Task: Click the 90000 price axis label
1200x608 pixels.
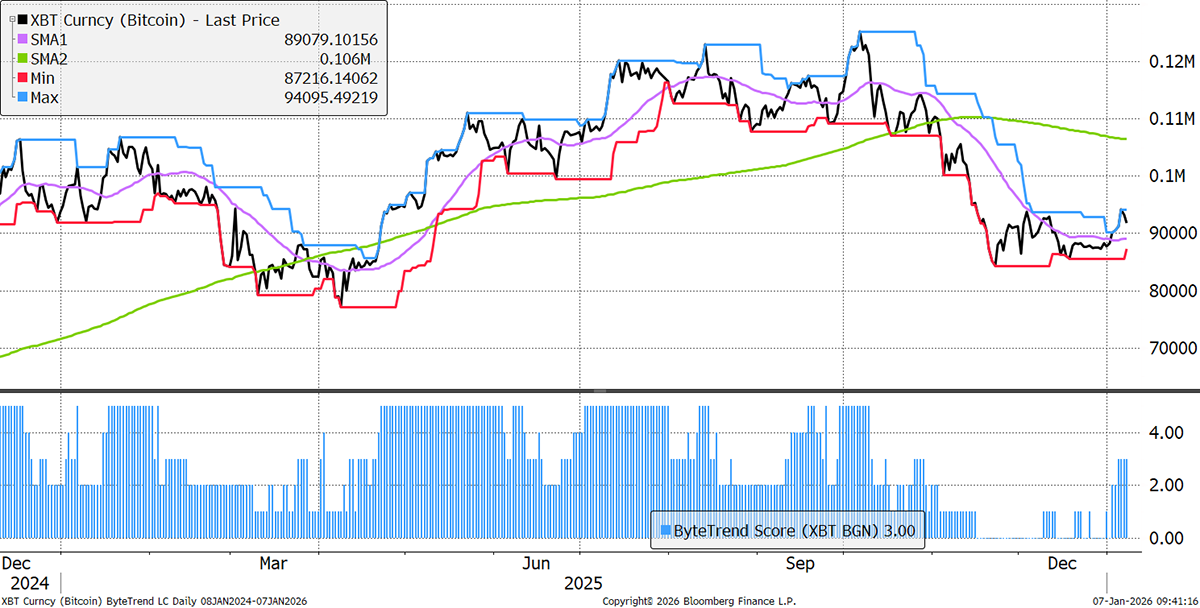Action: (x=1160, y=233)
